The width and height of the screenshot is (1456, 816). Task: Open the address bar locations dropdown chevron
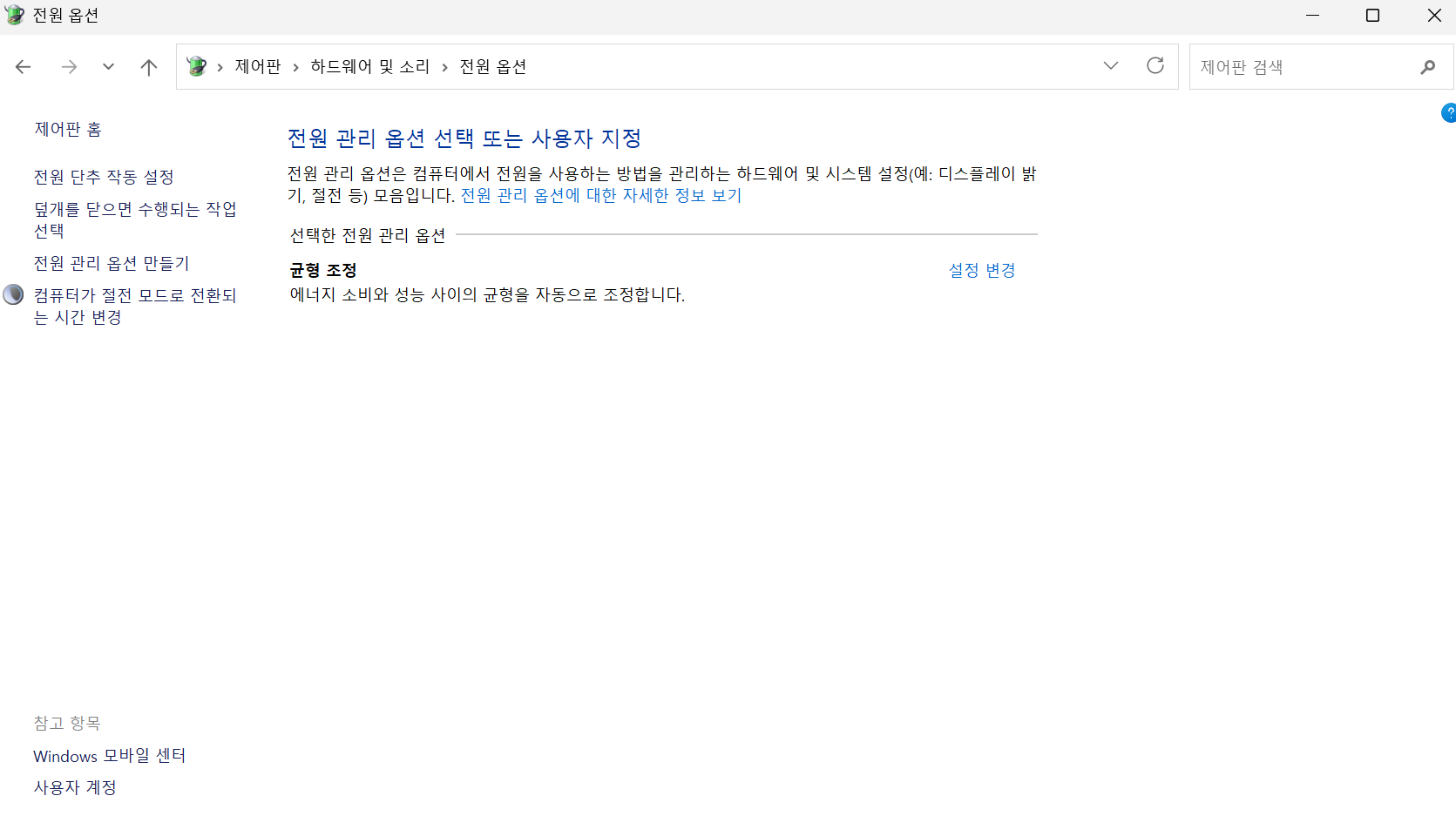[1110, 65]
